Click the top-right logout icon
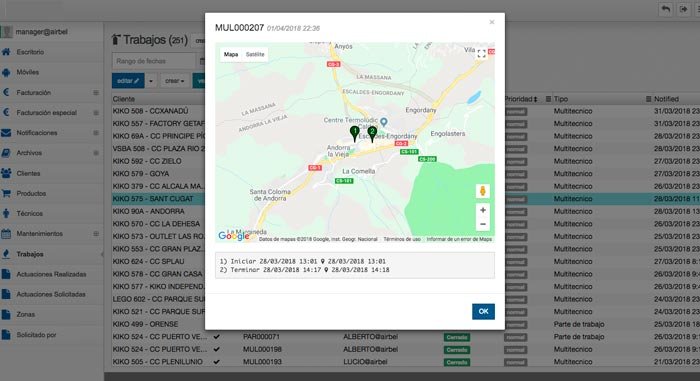 [x=683, y=9]
